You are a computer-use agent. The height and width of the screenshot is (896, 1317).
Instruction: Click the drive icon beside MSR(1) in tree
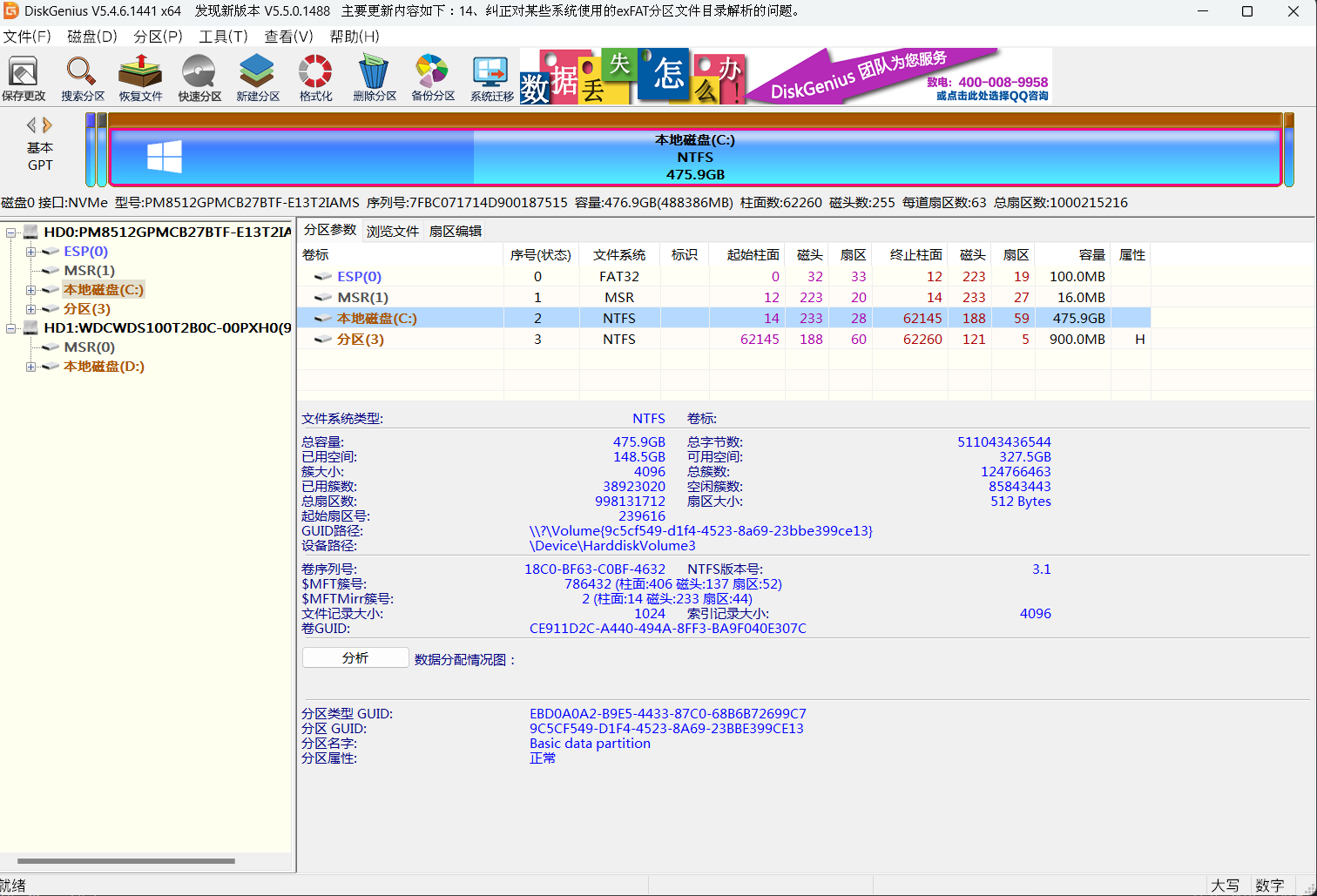pos(51,271)
